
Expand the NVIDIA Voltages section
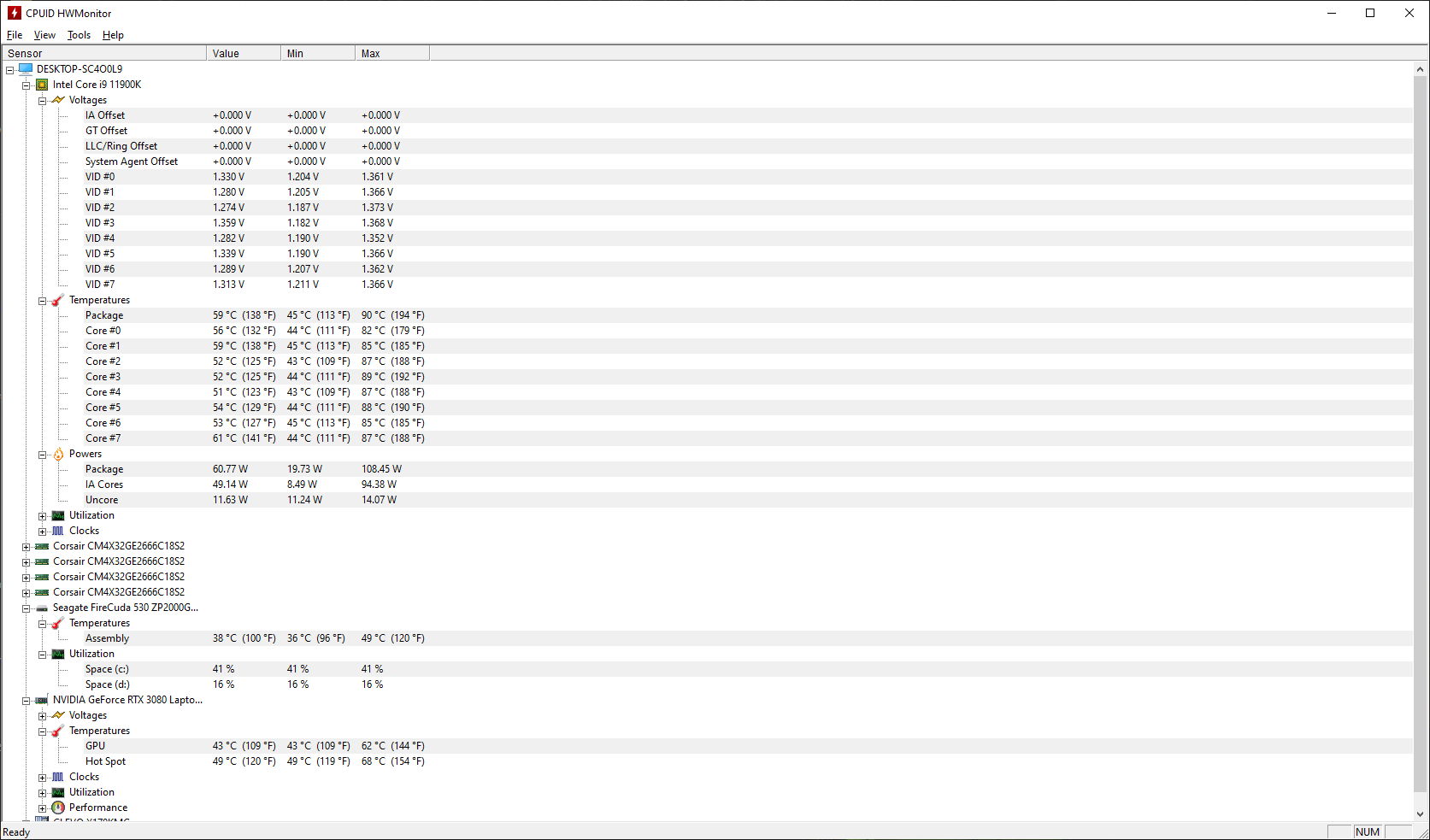point(43,716)
